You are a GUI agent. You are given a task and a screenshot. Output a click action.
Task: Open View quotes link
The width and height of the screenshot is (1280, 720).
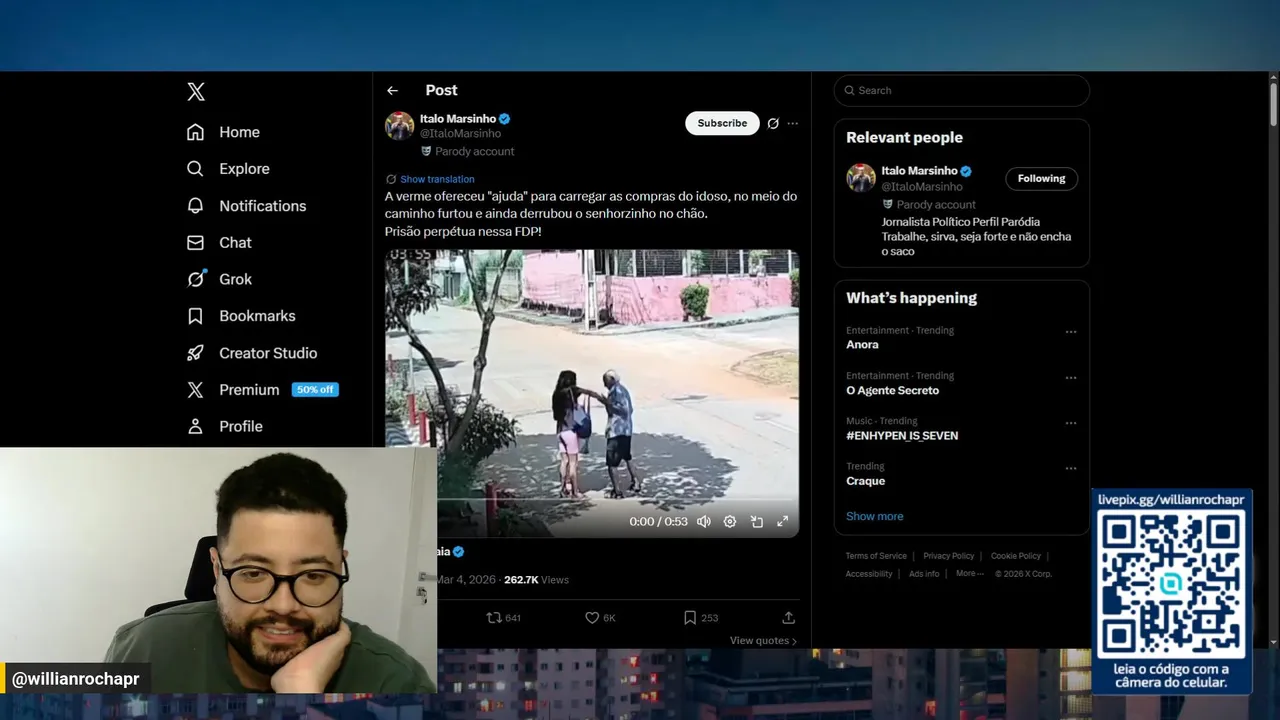763,641
